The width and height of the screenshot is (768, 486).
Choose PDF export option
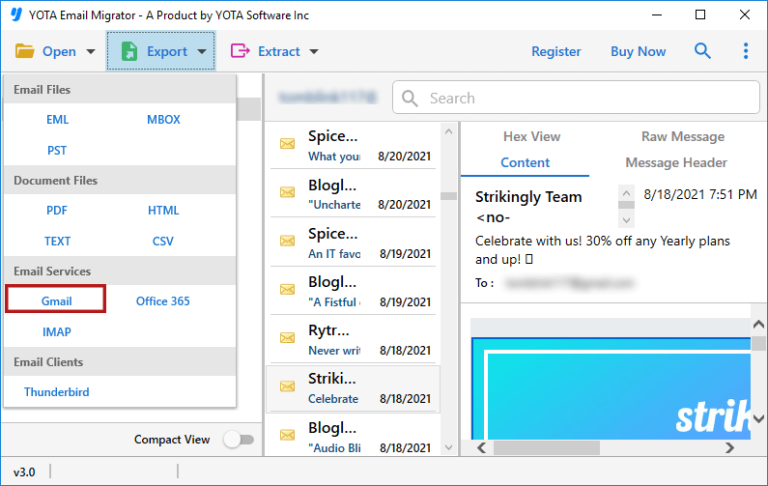tap(57, 210)
